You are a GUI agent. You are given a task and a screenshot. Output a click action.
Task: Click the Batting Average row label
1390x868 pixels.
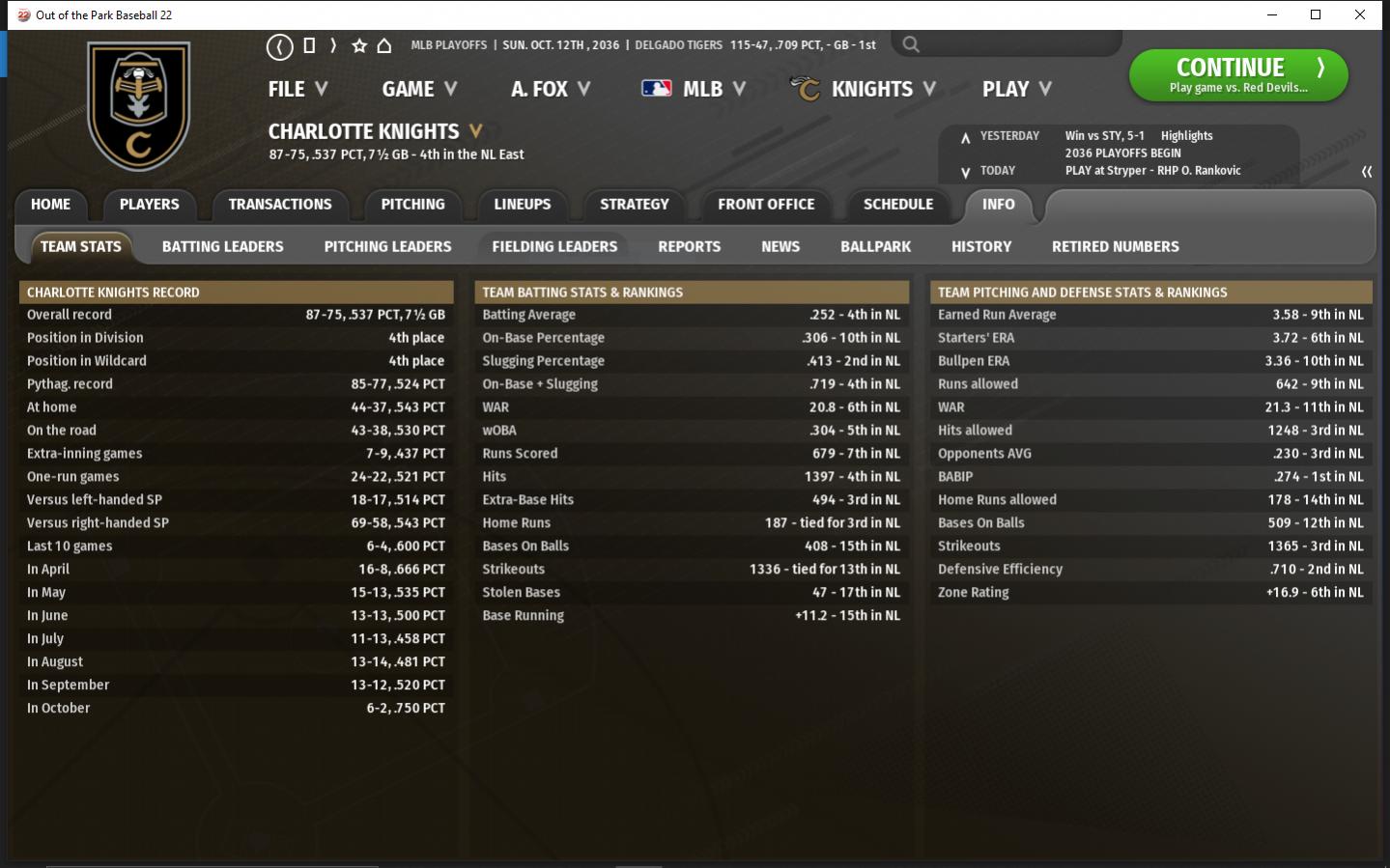pyautogui.click(x=528, y=315)
